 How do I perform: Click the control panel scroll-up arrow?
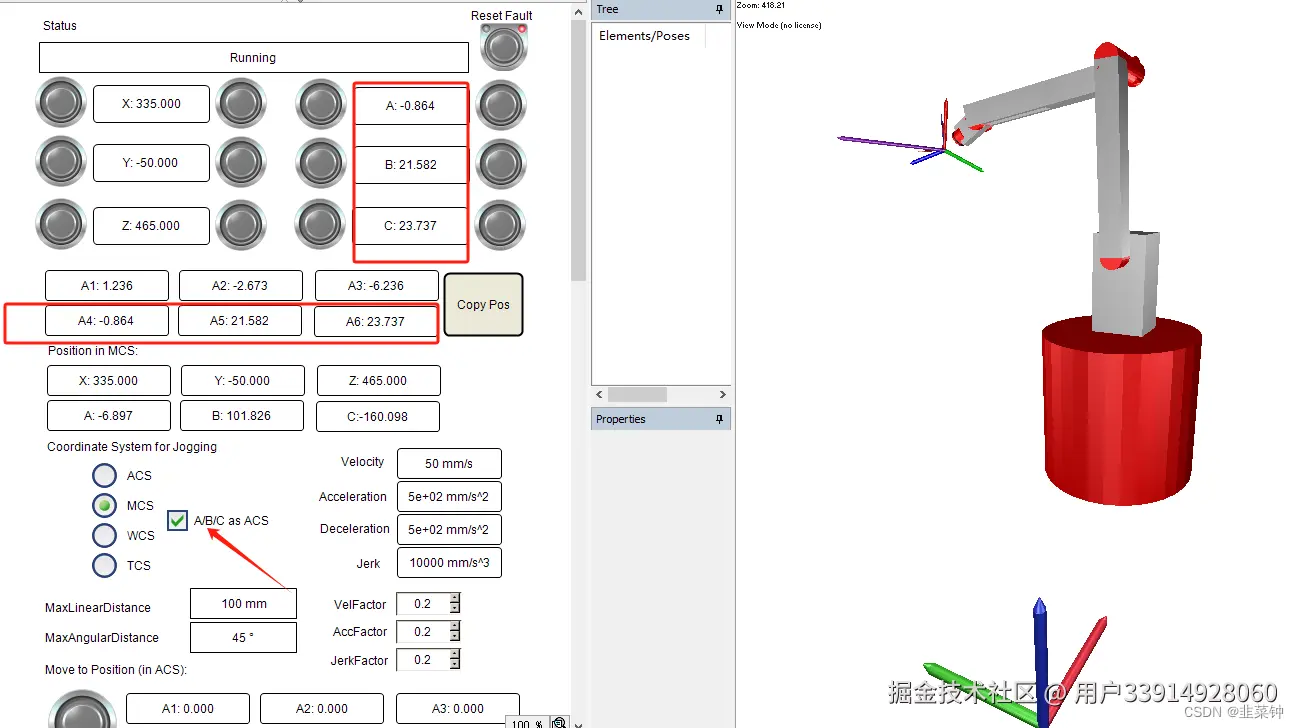[x=578, y=11]
